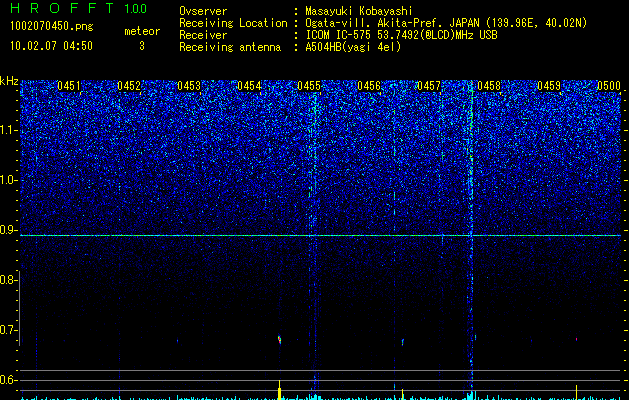Screen dimensions: 629x400
Task: Click the 0454 time marker
Action: click(x=249, y=86)
